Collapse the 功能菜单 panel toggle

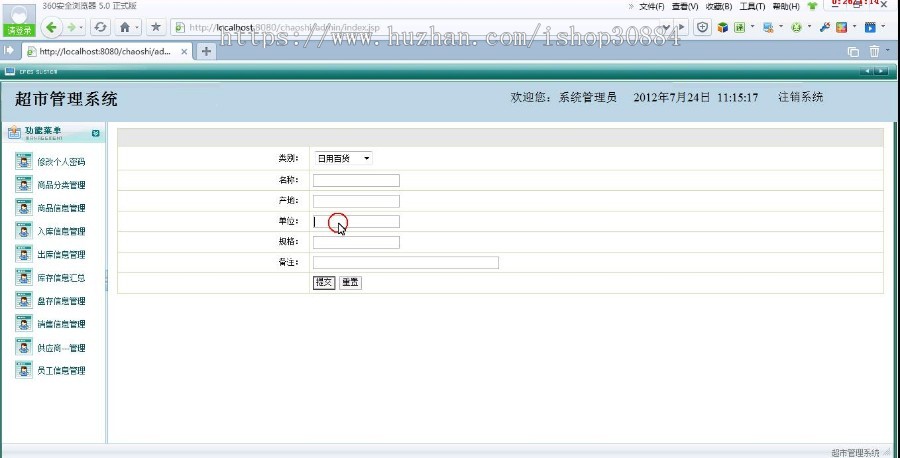pyautogui.click(x=95, y=133)
